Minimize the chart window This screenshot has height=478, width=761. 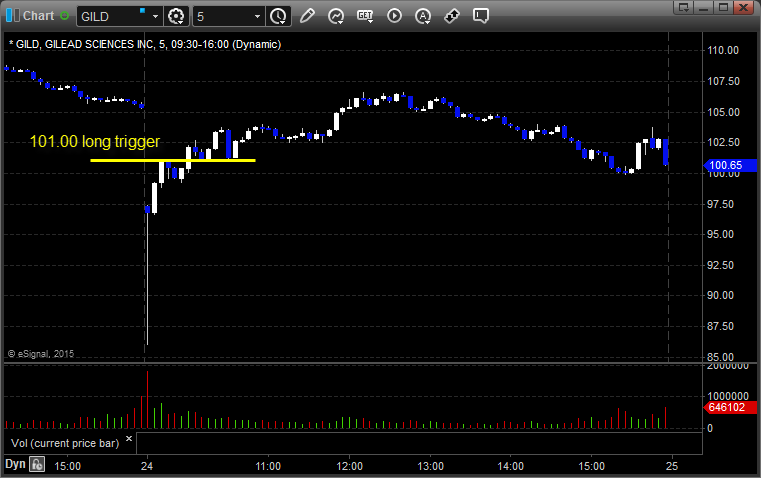[704, 7]
